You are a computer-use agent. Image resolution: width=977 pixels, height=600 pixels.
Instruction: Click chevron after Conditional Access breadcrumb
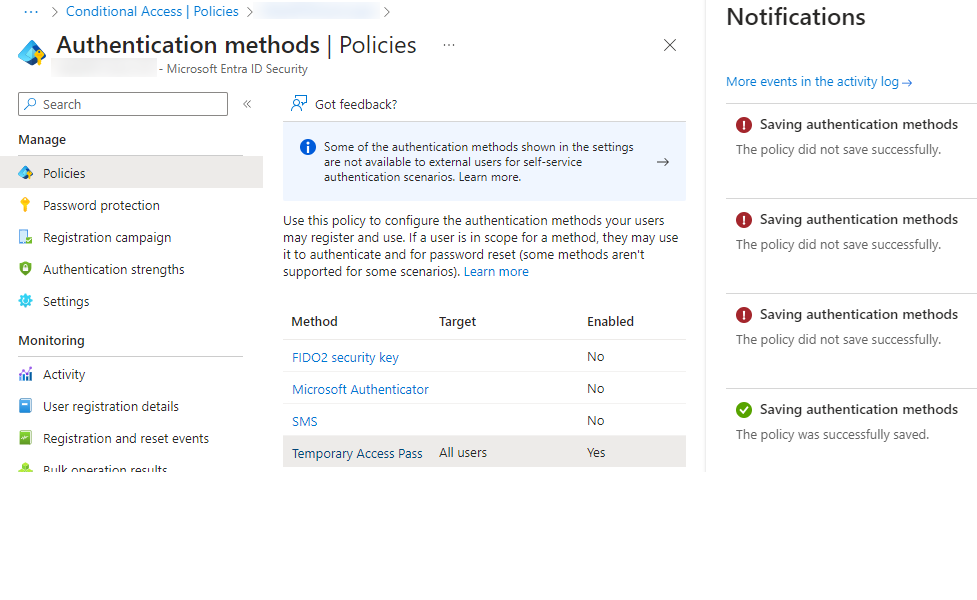[250, 12]
